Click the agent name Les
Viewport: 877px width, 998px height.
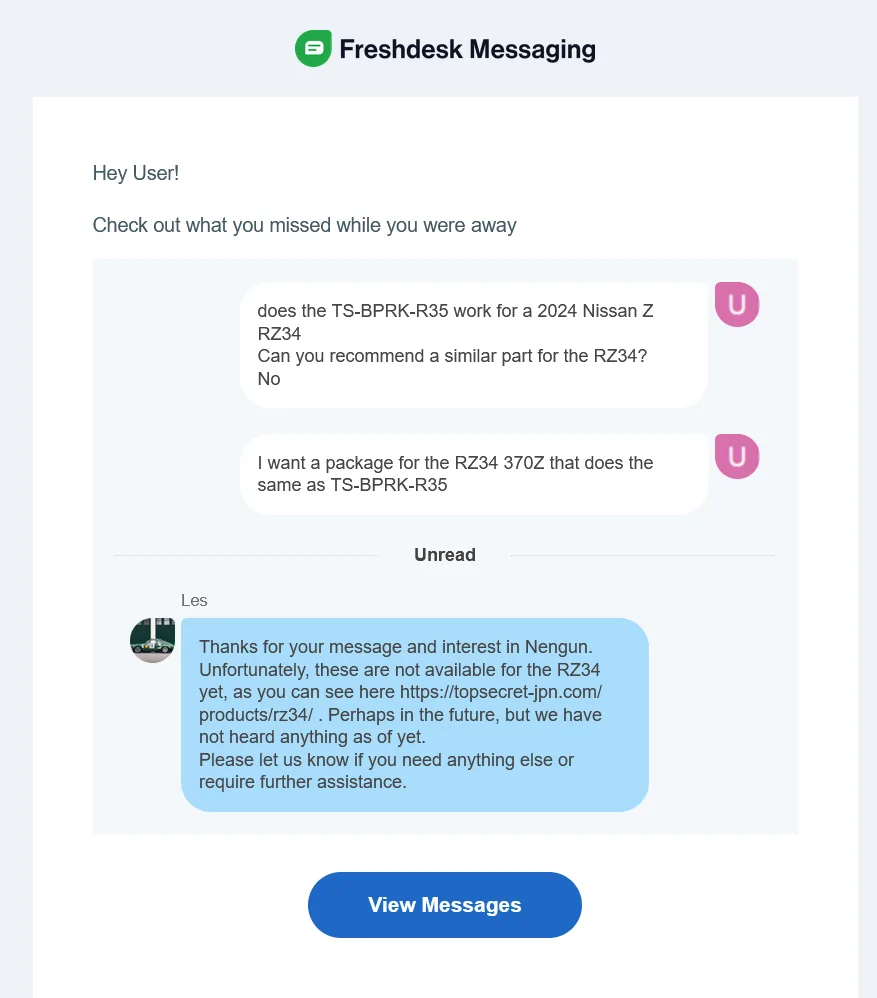[x=194, y=600]
